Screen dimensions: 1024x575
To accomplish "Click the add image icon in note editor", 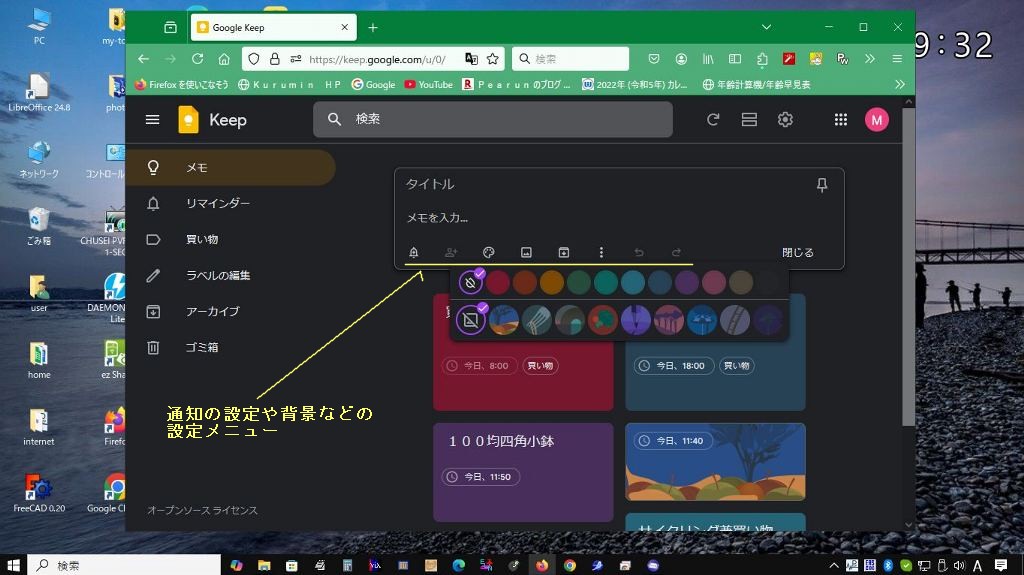I will 526,253.
